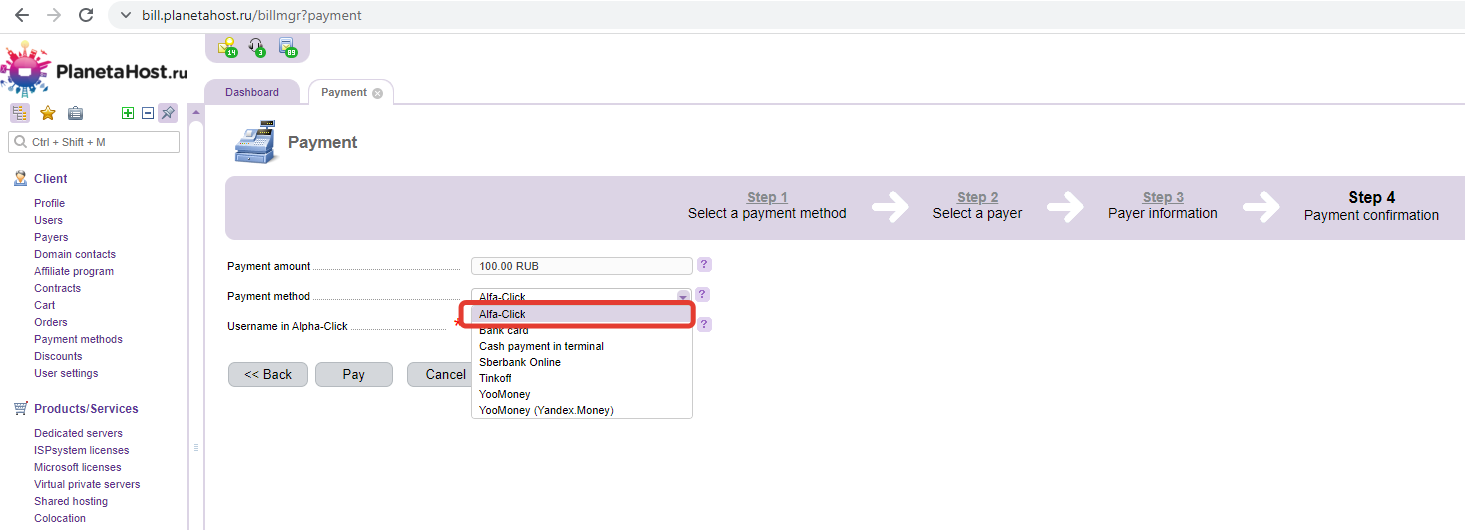This screenshot has height=530, width=1465.
Task: Expand all menu sections with plus icon
Action: [127, 113]
